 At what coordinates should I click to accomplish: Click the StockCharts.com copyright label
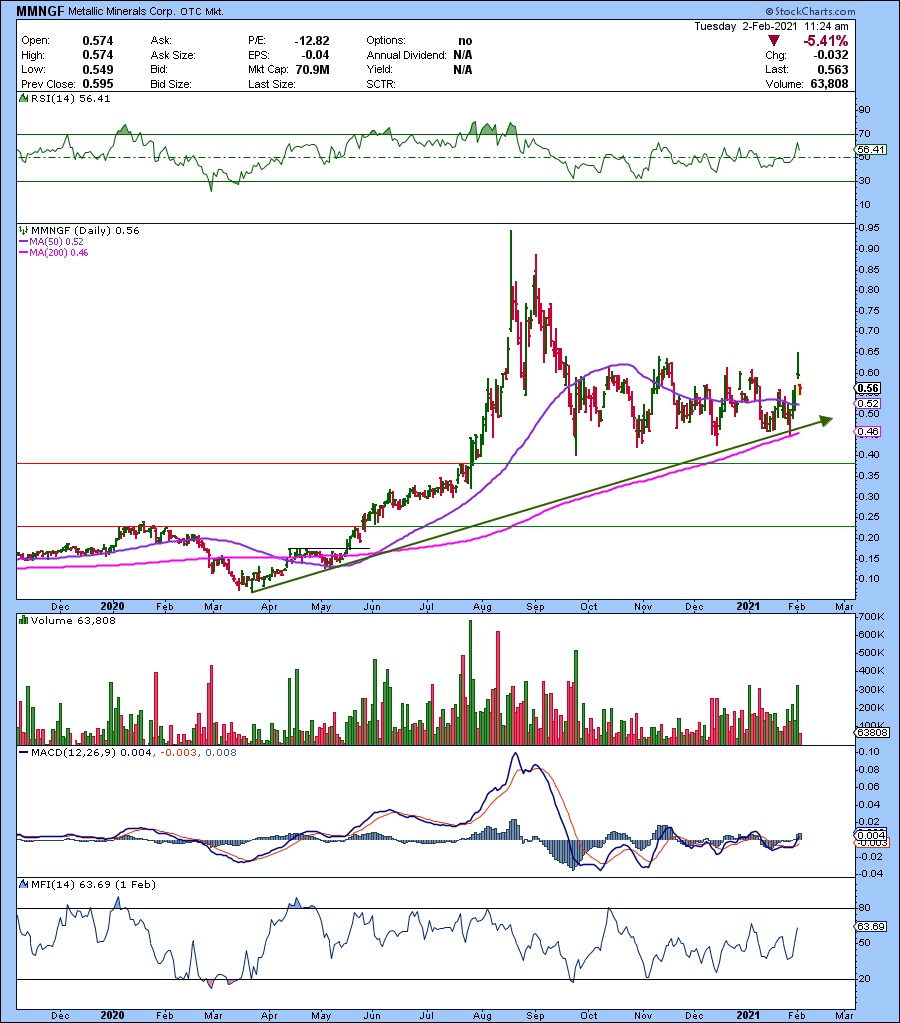pos(810,11)
